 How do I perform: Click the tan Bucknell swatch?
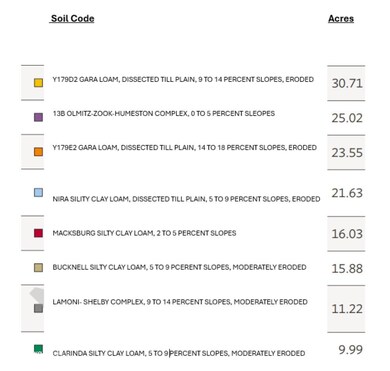point(39,267)
